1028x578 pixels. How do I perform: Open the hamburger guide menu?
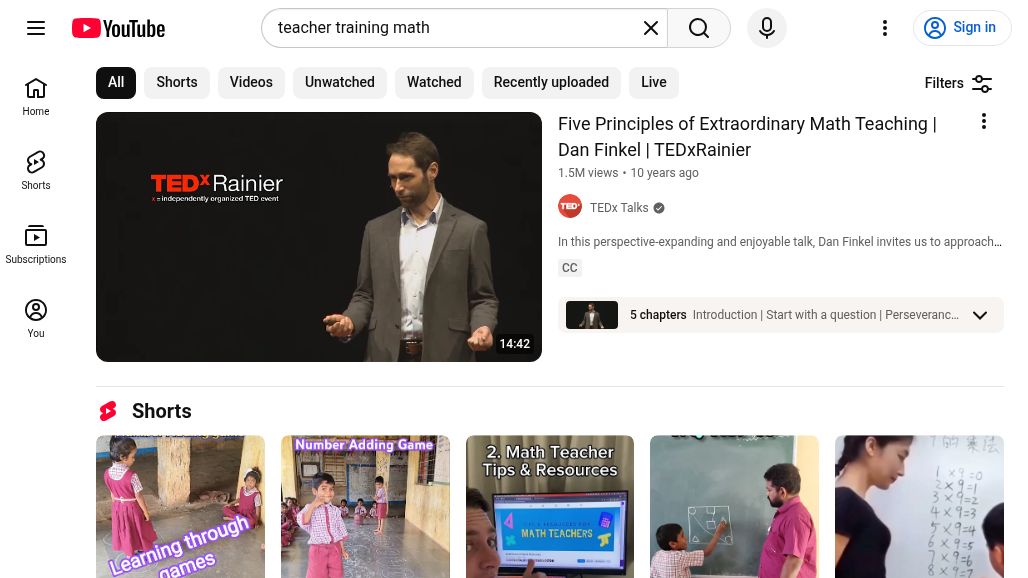[x=36, y=28]
